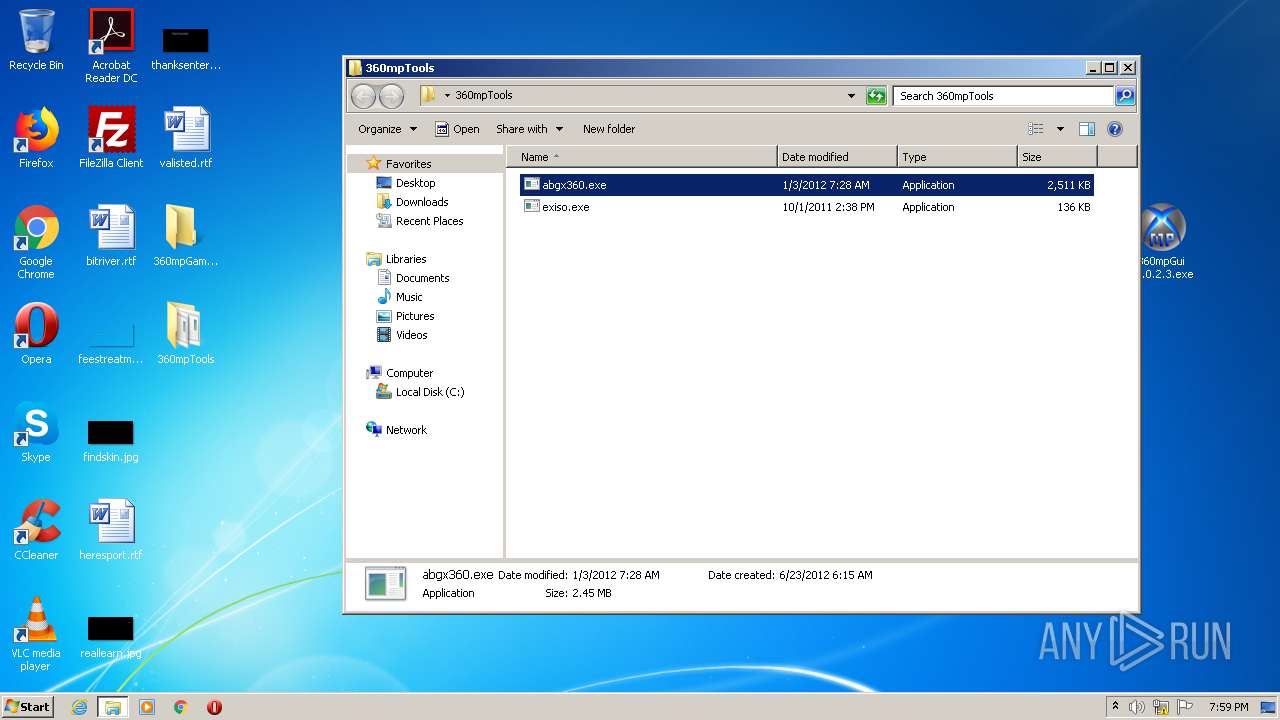Click the Windows Explorer taskbar button
The width and height of the screenshot is (1280, 720).
[113, 707]
